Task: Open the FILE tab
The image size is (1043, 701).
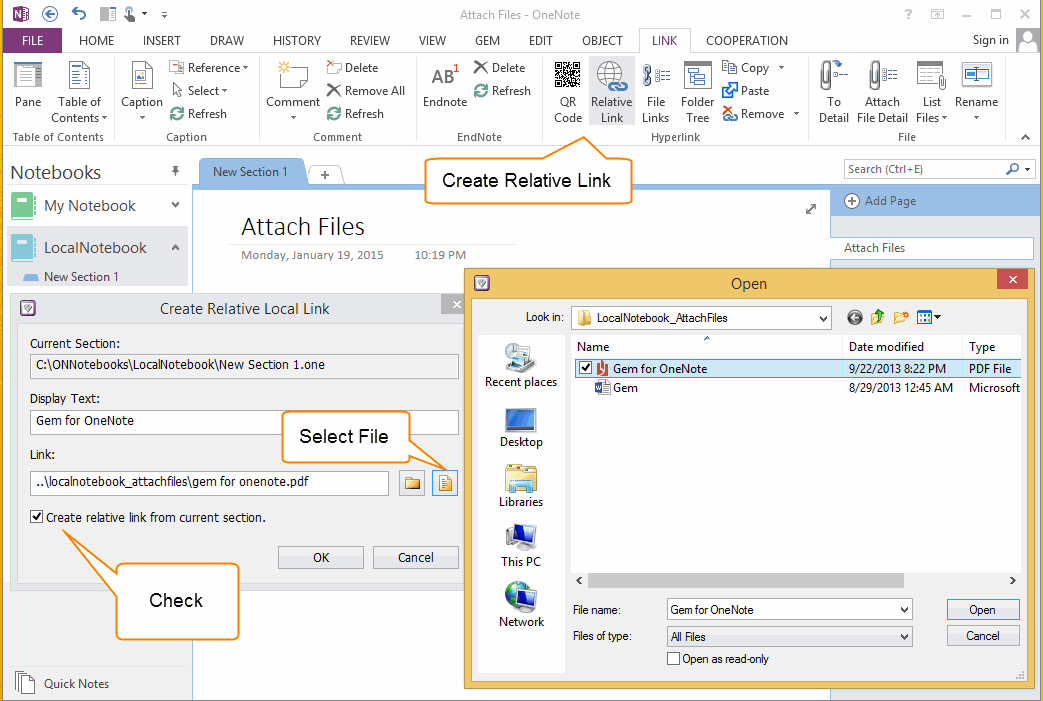Action: (x=33, y=41)
